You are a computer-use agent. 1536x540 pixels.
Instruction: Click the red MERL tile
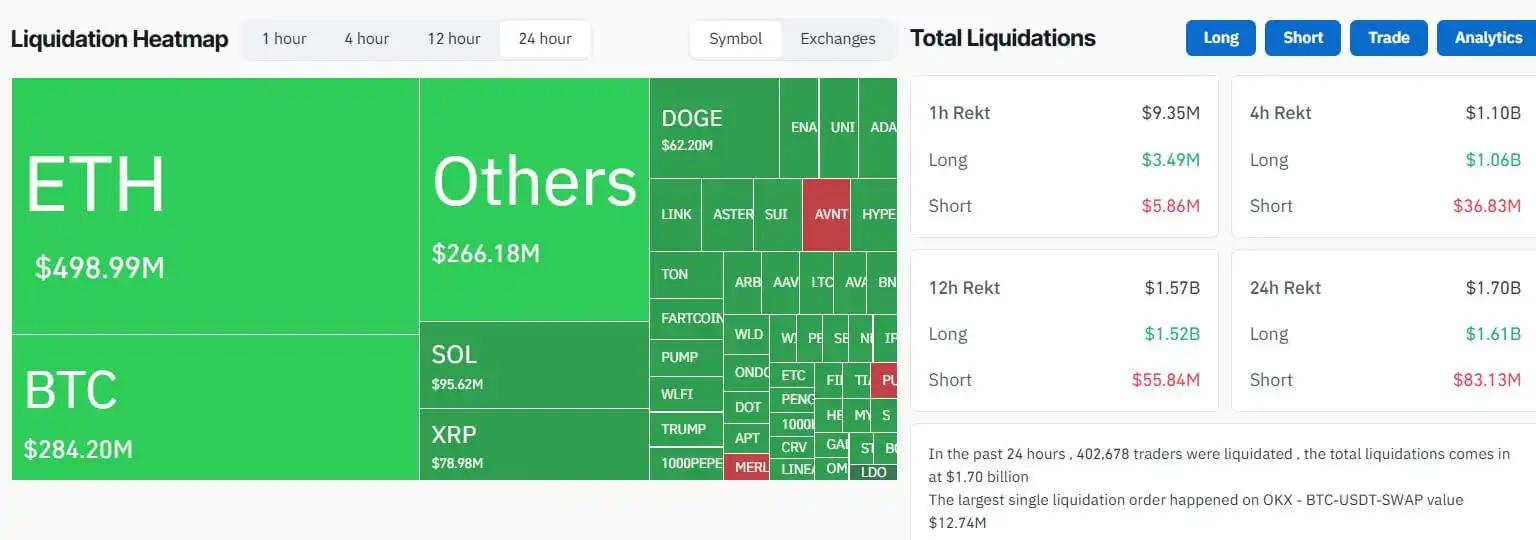746,467
